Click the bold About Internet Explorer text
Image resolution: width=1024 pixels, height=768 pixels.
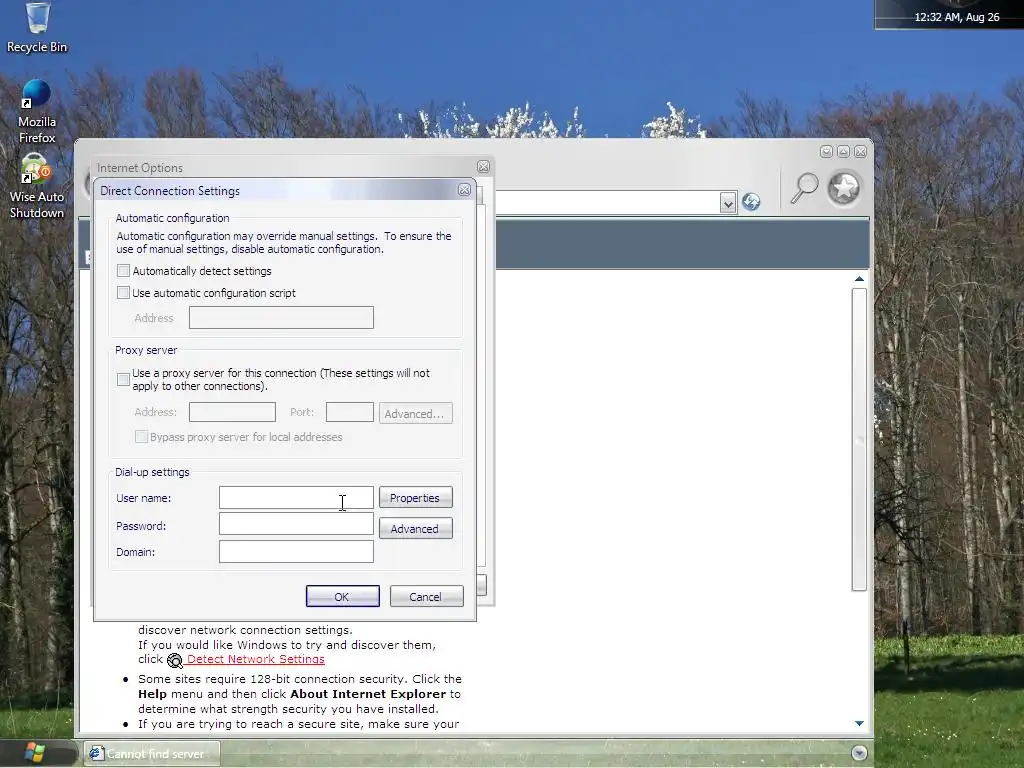pyautogui.click(x=368, y=694)
